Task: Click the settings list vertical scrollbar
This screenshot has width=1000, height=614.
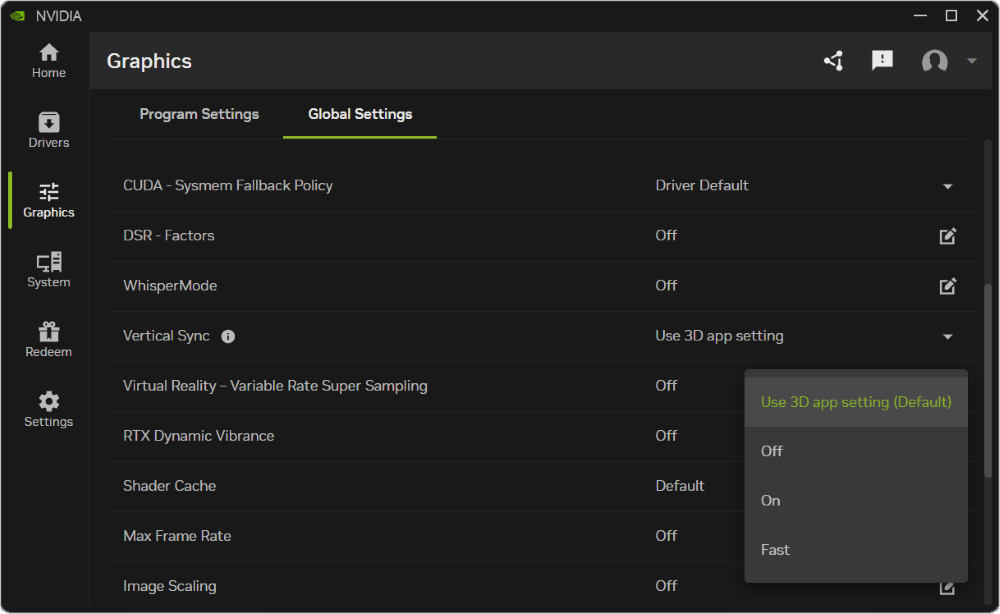Action: point(988,380)
